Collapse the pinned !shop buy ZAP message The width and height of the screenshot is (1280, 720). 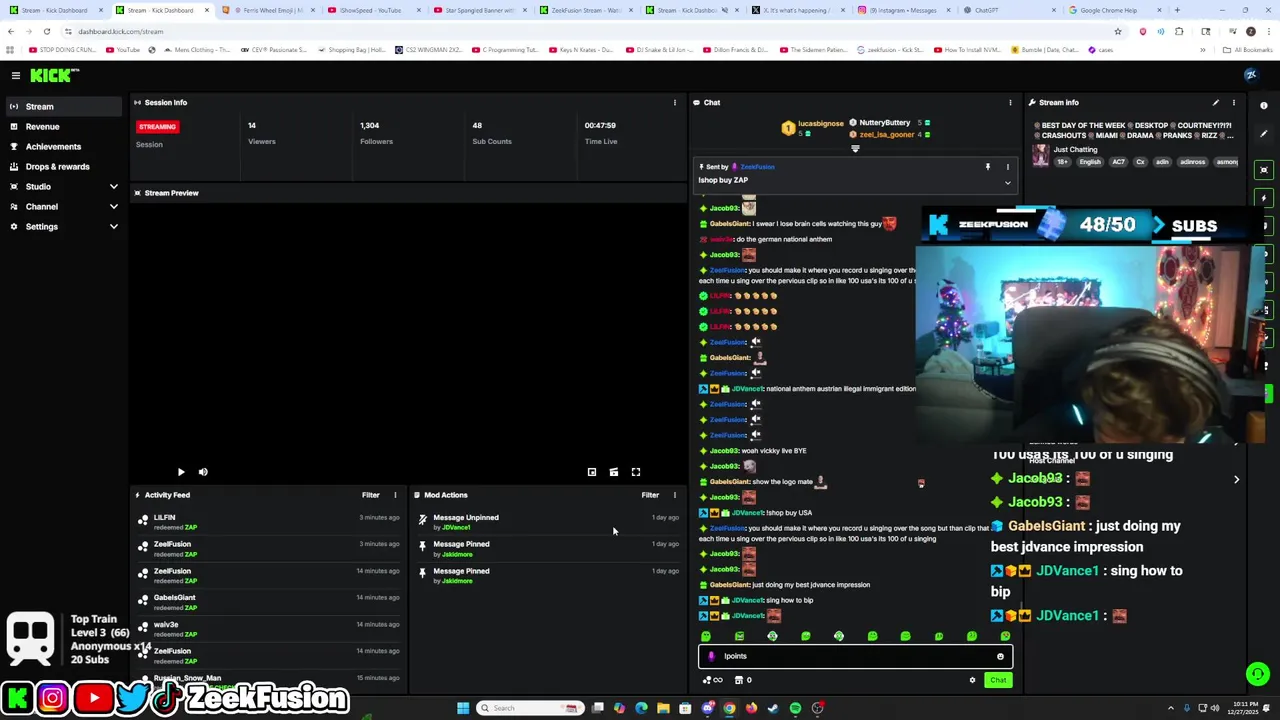pyautogui.click(x=1007, y=183)
